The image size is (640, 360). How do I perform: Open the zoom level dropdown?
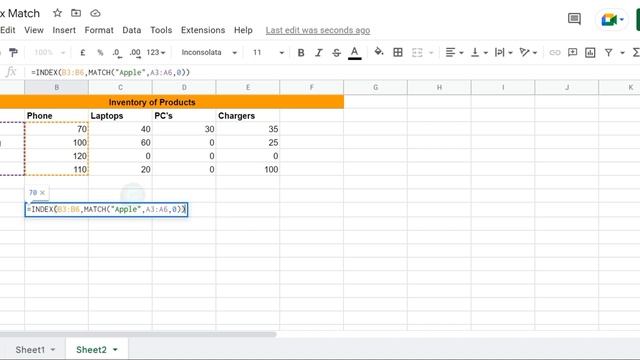[x=49, y=52]
